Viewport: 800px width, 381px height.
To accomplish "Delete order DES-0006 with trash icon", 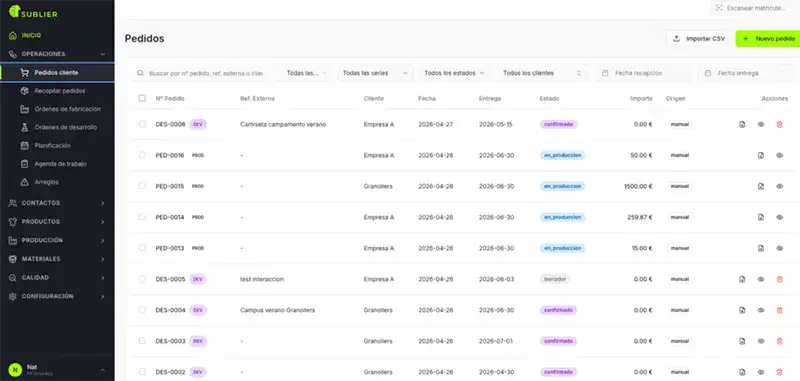I will click(779, 124).
